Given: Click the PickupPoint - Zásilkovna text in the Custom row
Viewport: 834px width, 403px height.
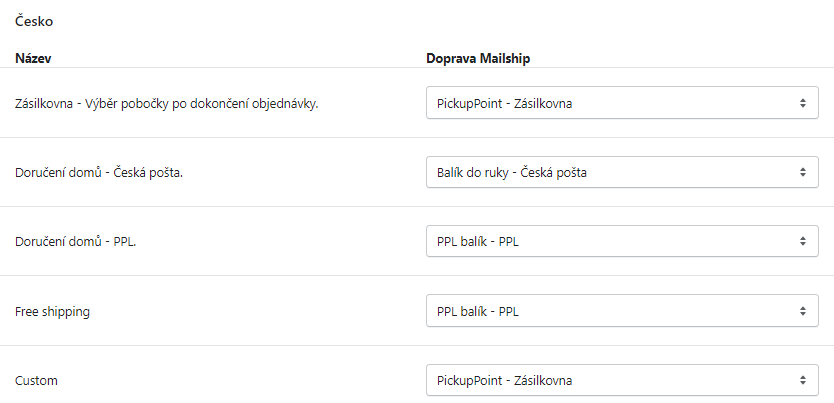Looking at the screenshot, I should (x=504, y=380).
